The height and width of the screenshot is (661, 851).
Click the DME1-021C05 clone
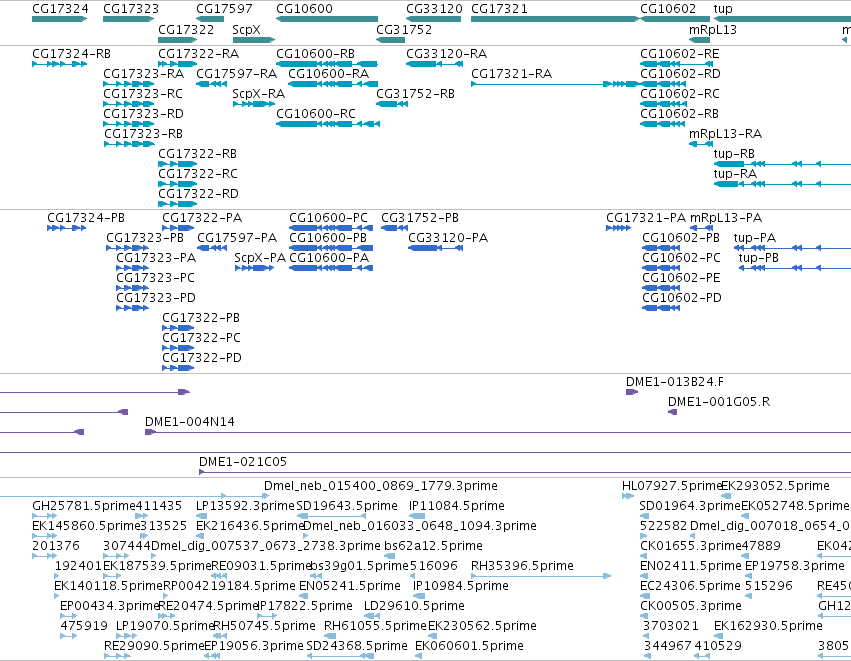525,472
